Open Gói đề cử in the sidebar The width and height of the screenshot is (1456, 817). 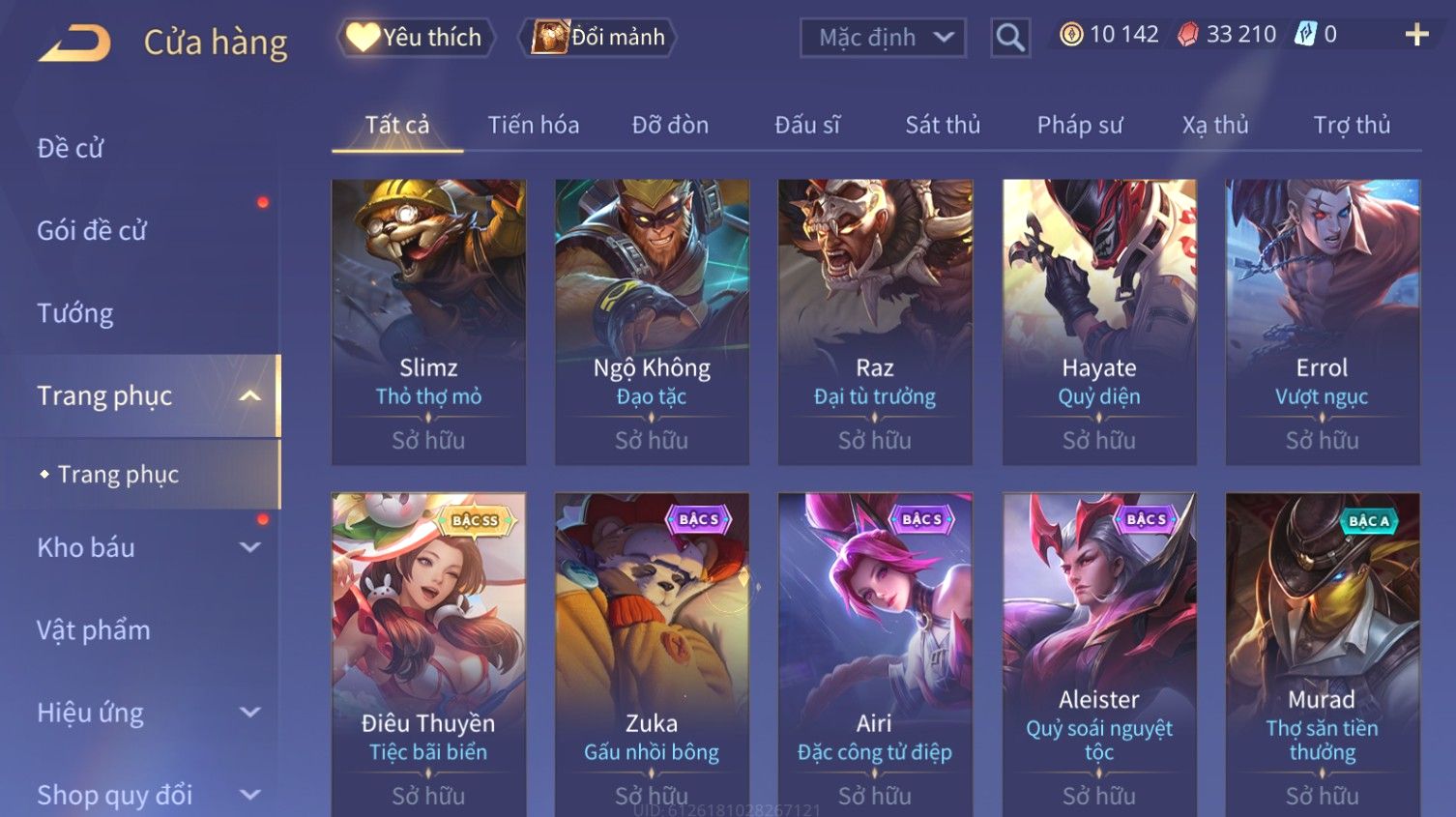coord(92,231)
